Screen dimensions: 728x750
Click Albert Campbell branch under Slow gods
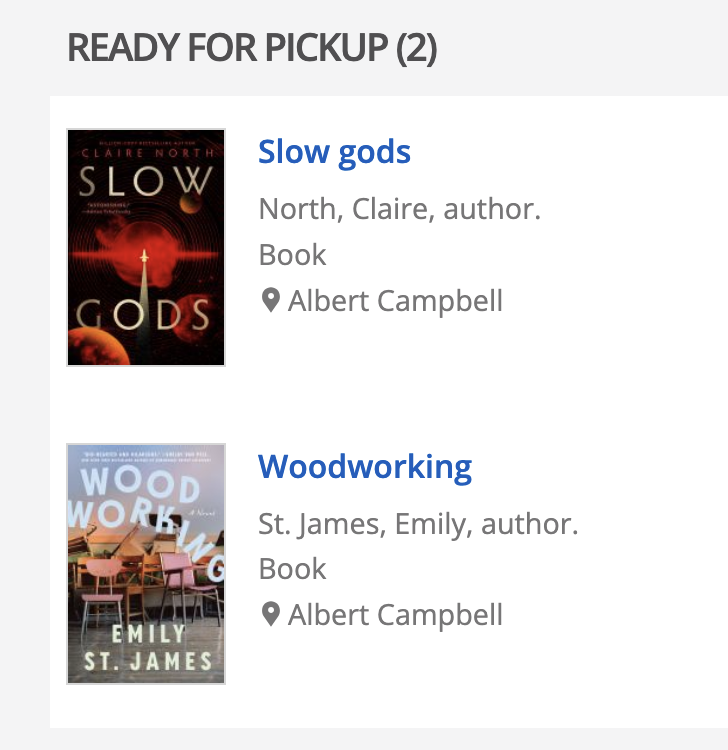tap(395, 301)
